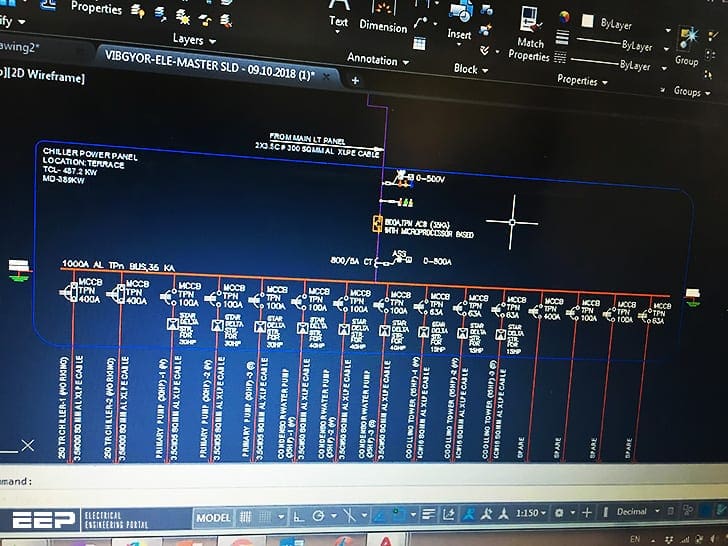Click the Group tool icon
The height and width of the screenshot is (546, 728).
687,38
